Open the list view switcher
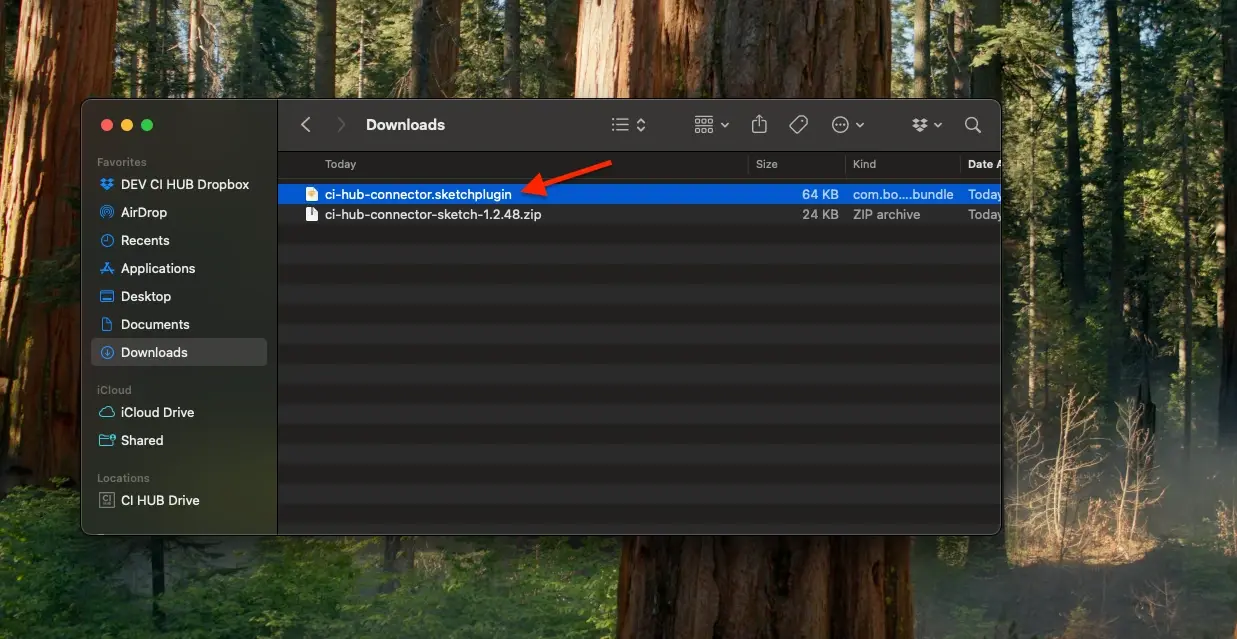Image resolution: width=1237 pixels, height=639 pixels. click(629, 125)
